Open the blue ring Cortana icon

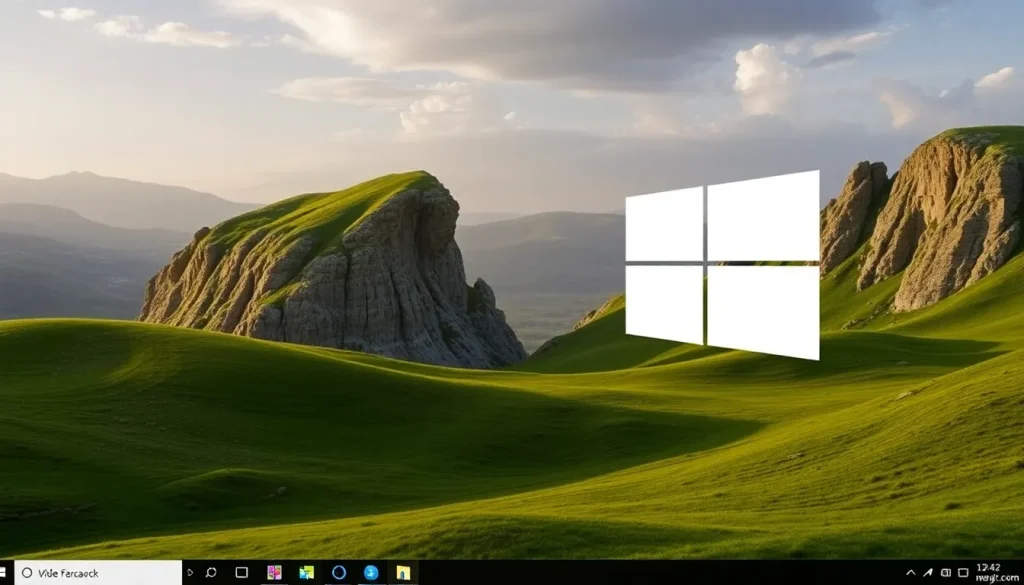pyautogui.click(x=338, y=573)
